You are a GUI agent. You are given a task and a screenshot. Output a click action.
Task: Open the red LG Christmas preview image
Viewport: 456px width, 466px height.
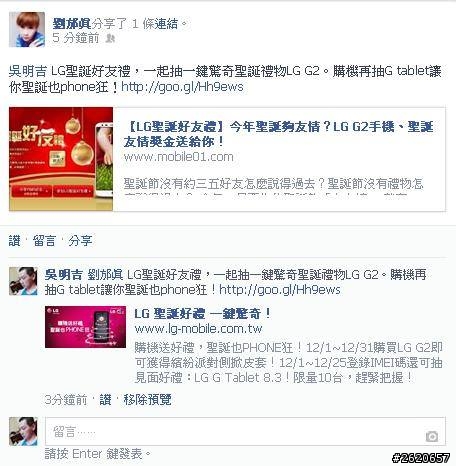click(x=61, y=159)
